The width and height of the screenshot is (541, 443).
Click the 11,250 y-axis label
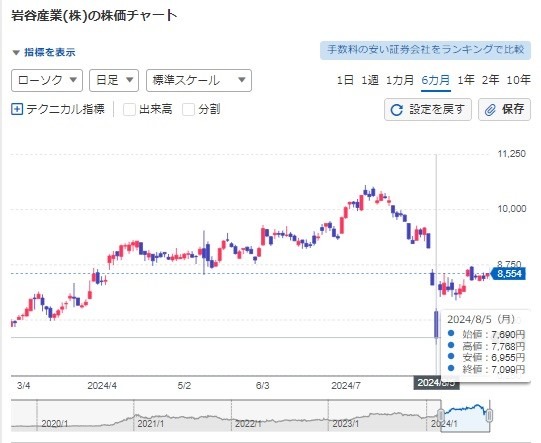tap(512, 154)
